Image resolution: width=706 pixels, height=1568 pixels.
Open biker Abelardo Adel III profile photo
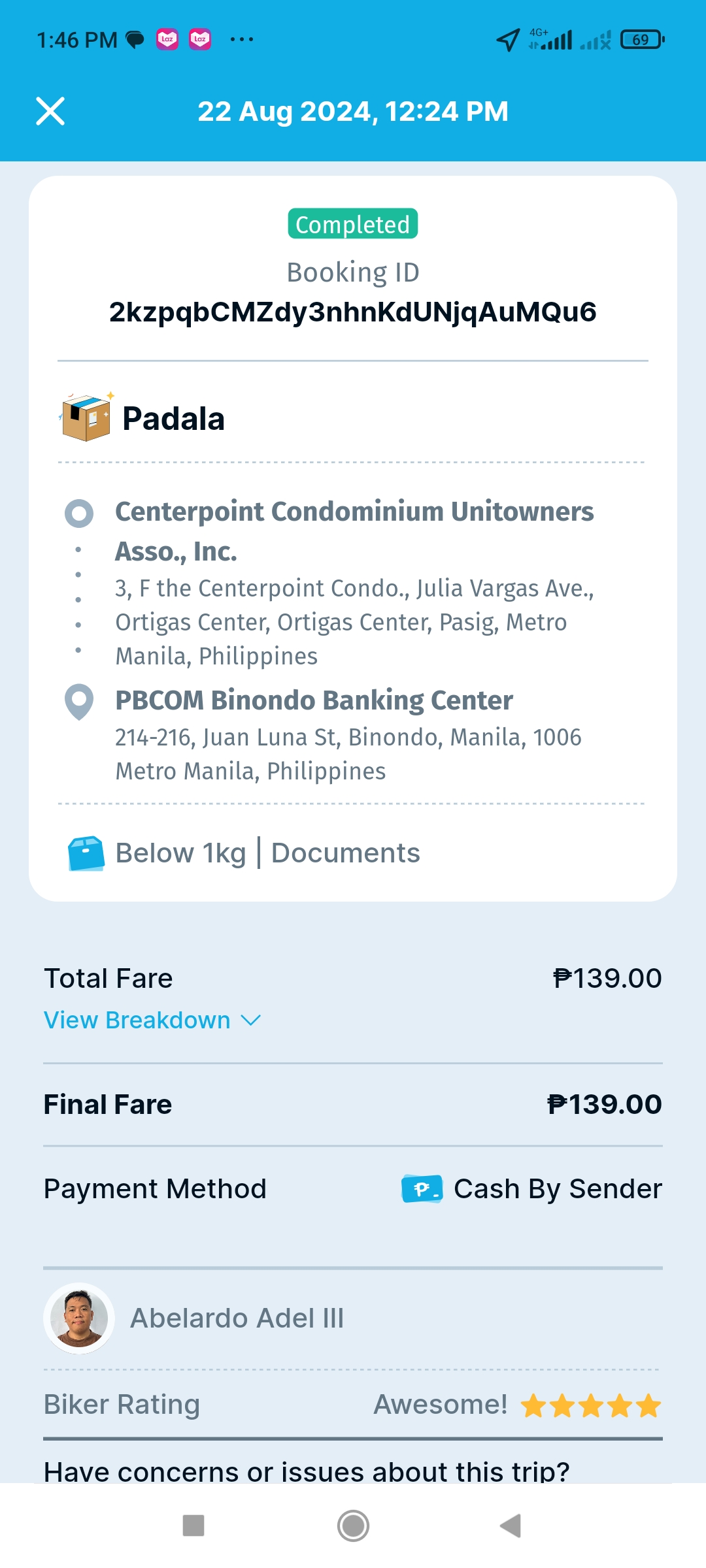point(79,1318)
